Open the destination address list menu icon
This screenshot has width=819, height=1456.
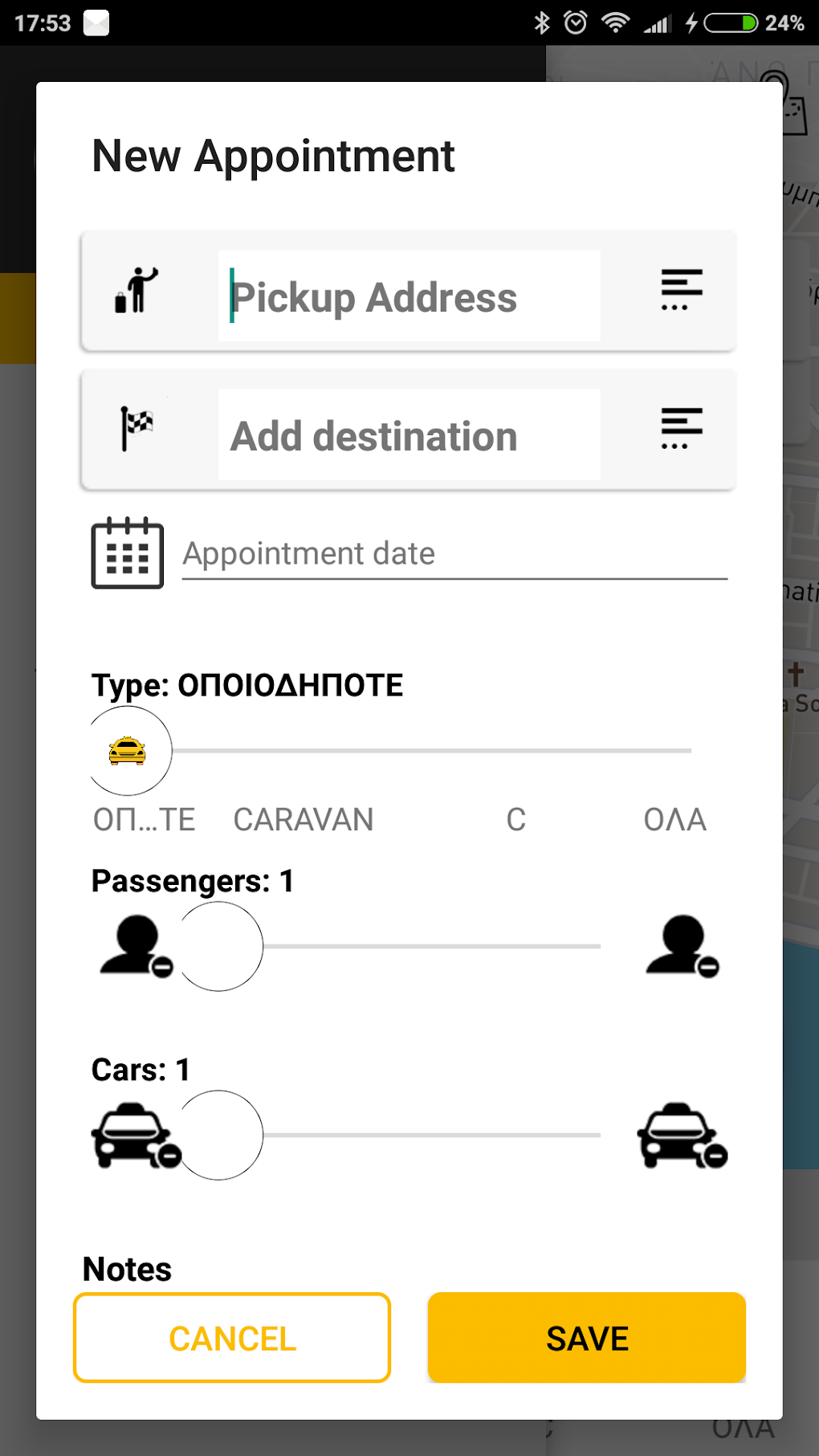(681, 429)
